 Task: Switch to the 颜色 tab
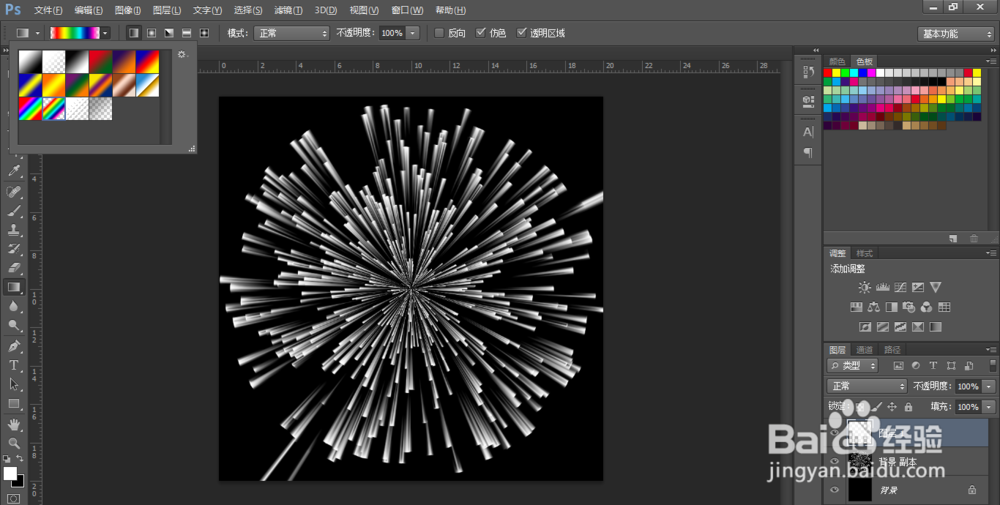837,61
